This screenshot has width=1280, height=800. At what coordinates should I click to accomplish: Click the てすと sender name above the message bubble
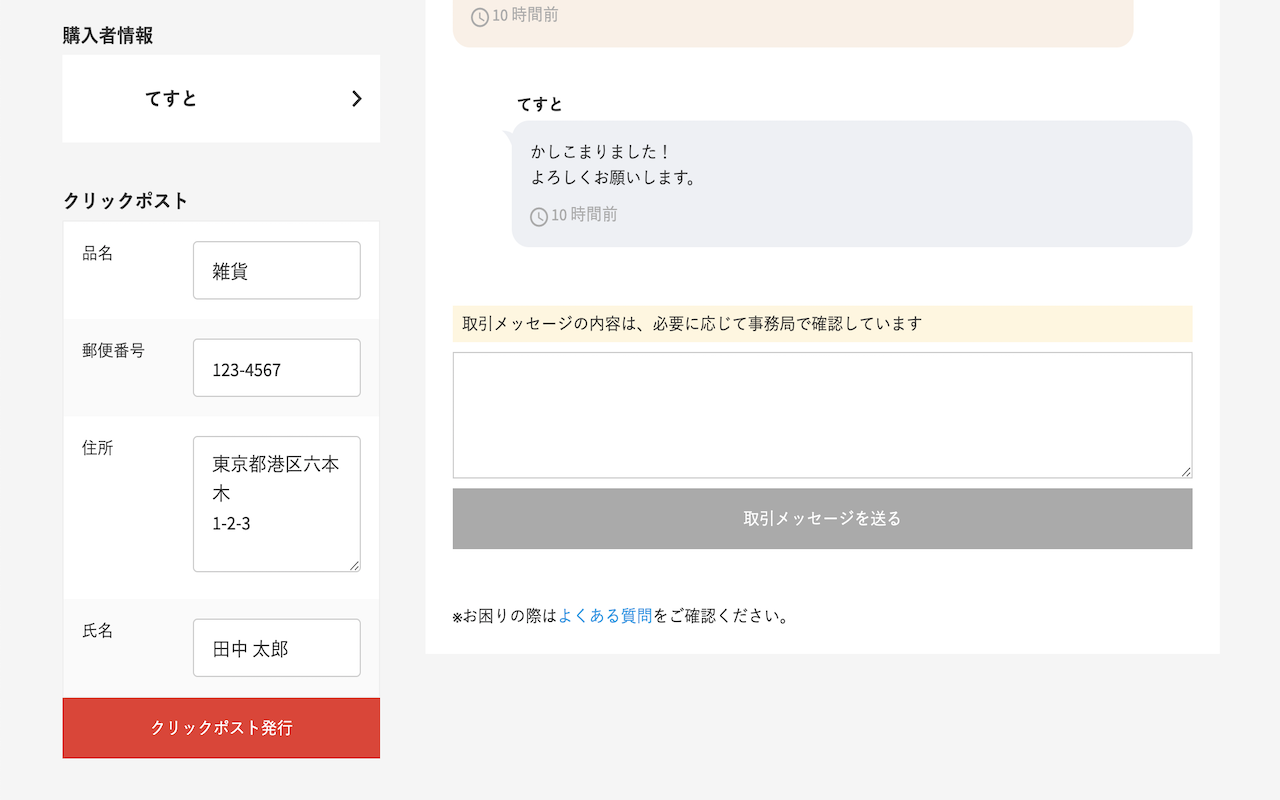(540, 104)
